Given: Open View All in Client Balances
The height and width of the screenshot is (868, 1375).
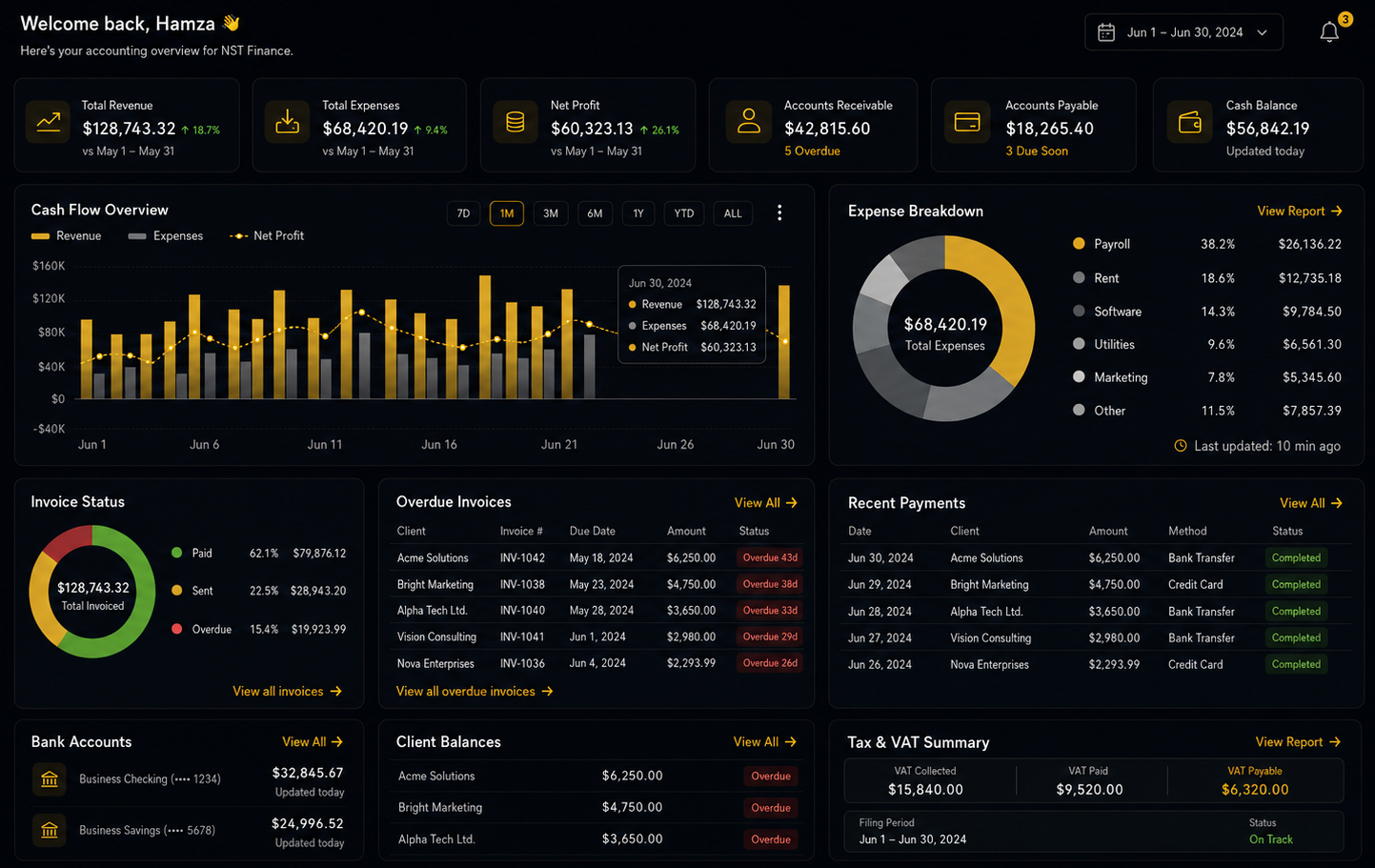Looking at the screenshot, I should 764,742.
